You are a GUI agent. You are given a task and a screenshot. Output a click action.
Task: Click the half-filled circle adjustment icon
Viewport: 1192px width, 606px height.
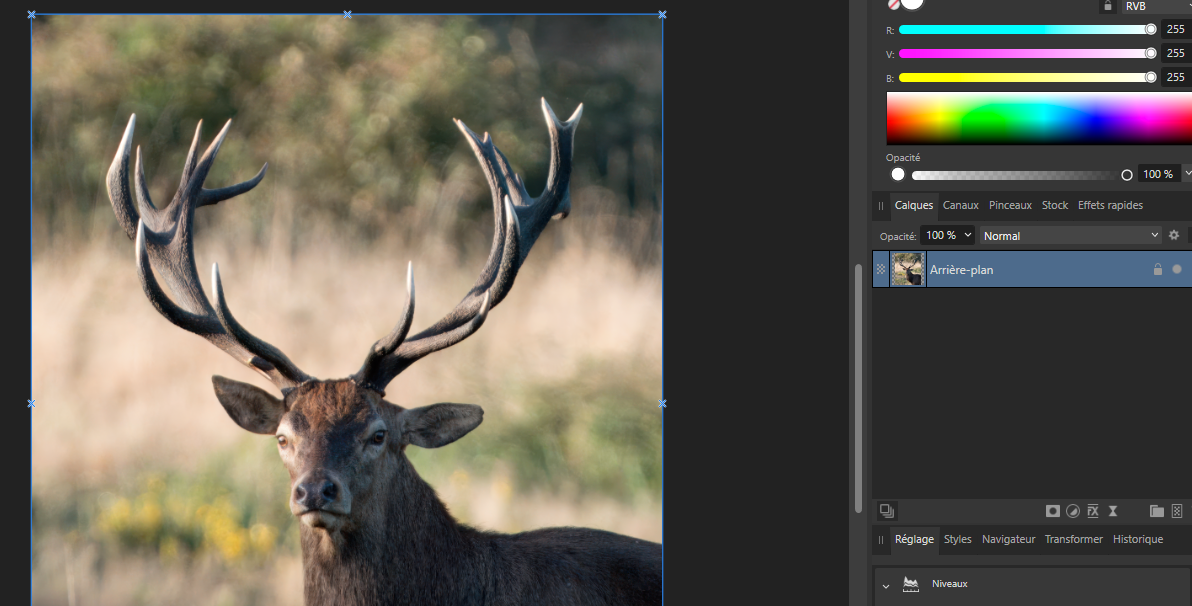[x=1073, y=511]
